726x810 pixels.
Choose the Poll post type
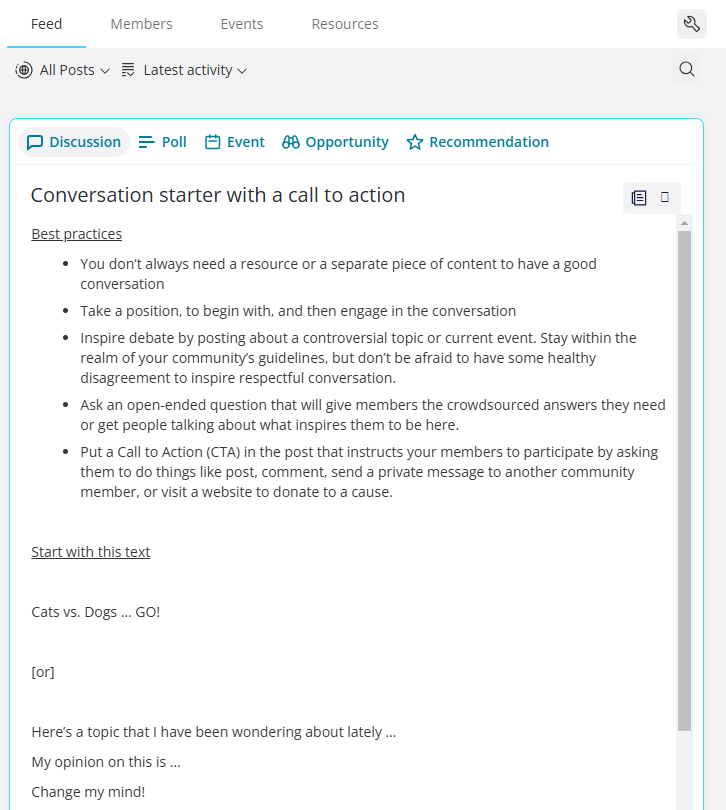point(162,142)
